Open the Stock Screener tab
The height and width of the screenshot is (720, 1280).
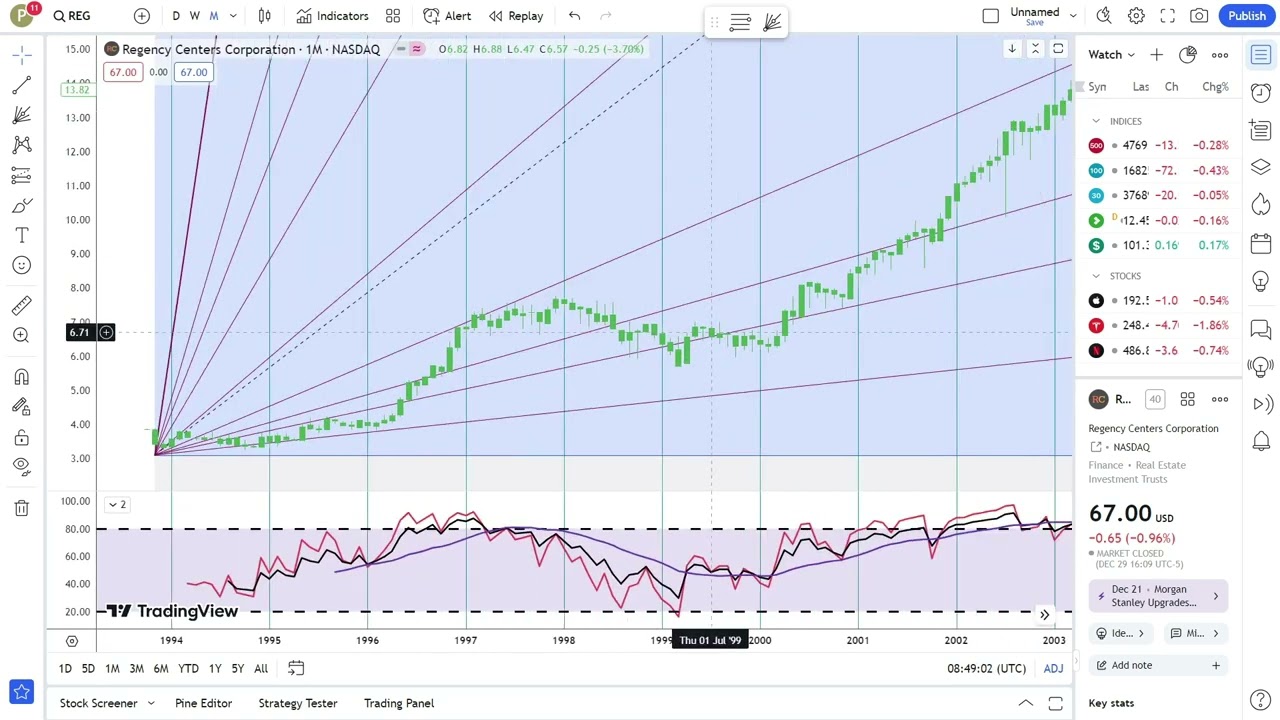[x=98, y=703]
